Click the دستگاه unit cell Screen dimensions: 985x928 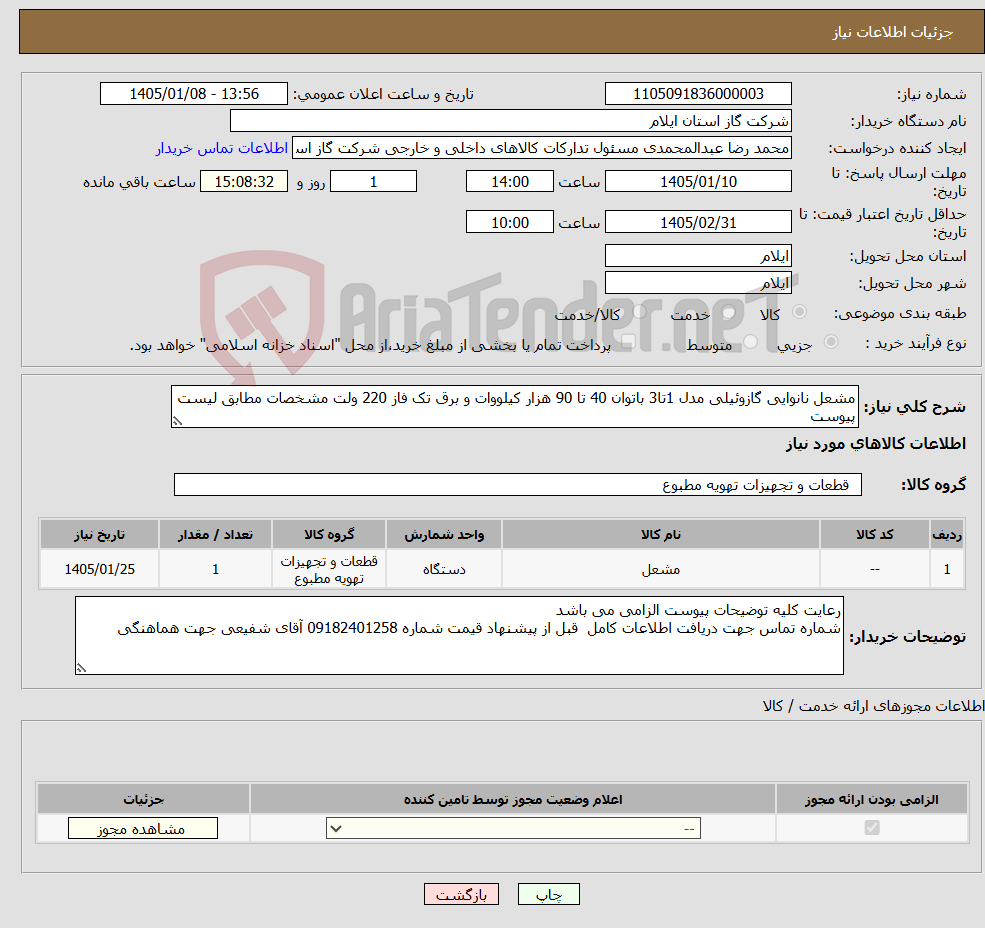tap(444, 569)
